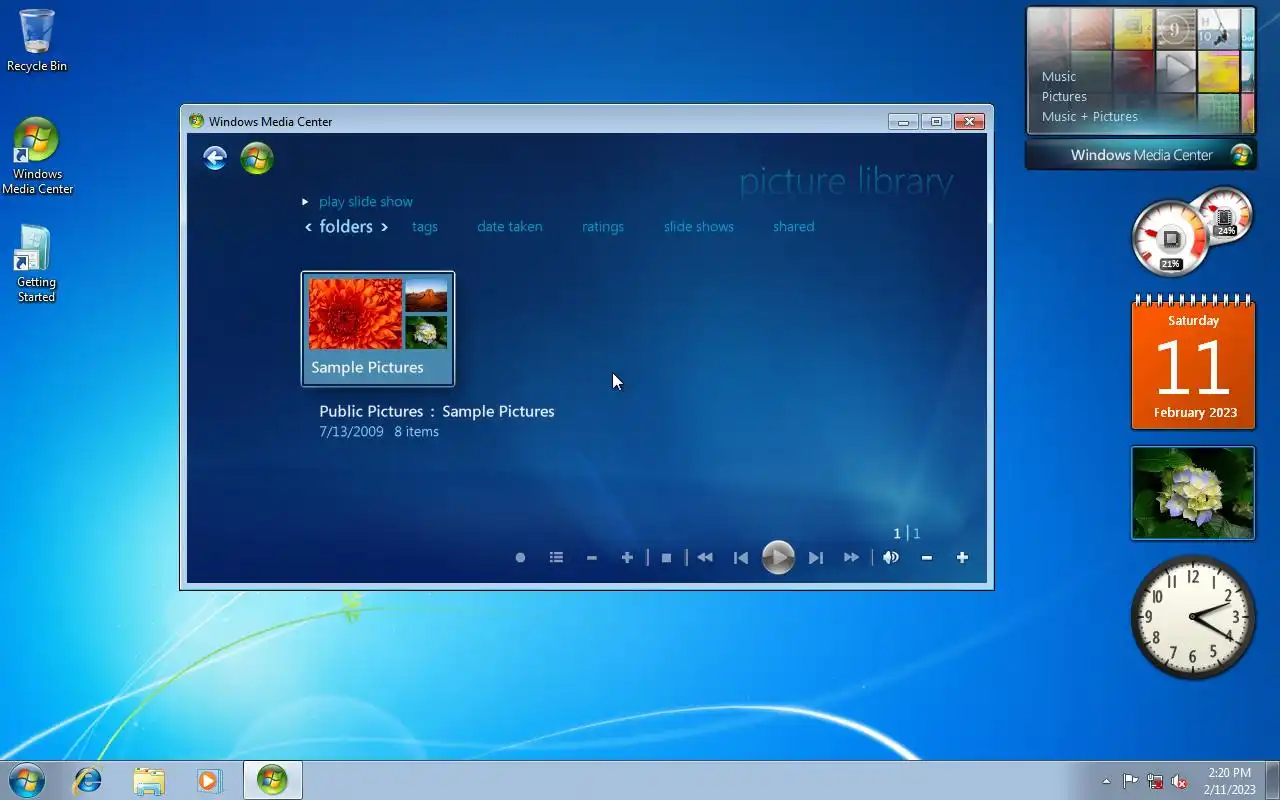Click the analog clock gadget
Viewport: 1280px width, 800px height.
coord(1193,617)
